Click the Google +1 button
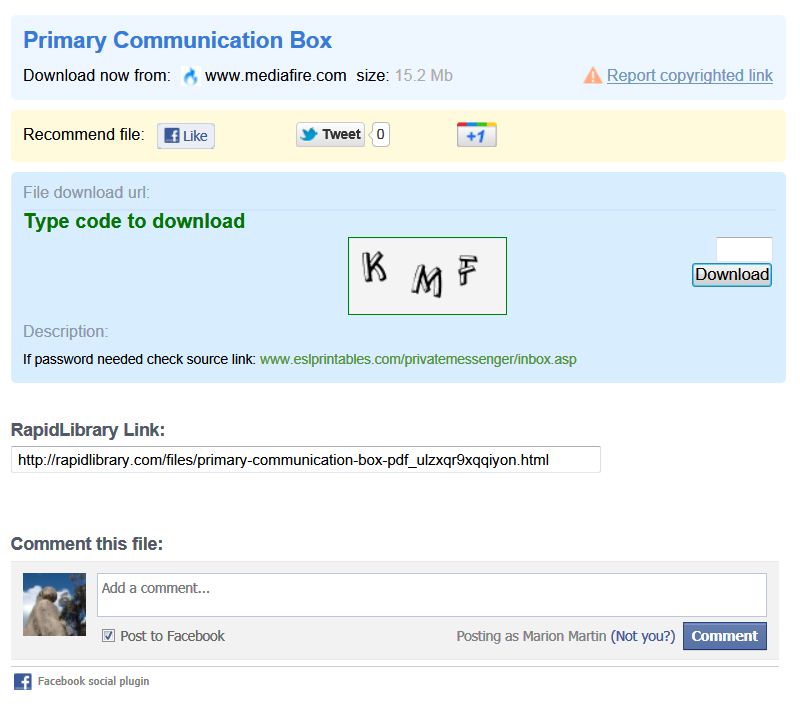The width and height of the screenshot is (800, 717). (x=477, y=135)
